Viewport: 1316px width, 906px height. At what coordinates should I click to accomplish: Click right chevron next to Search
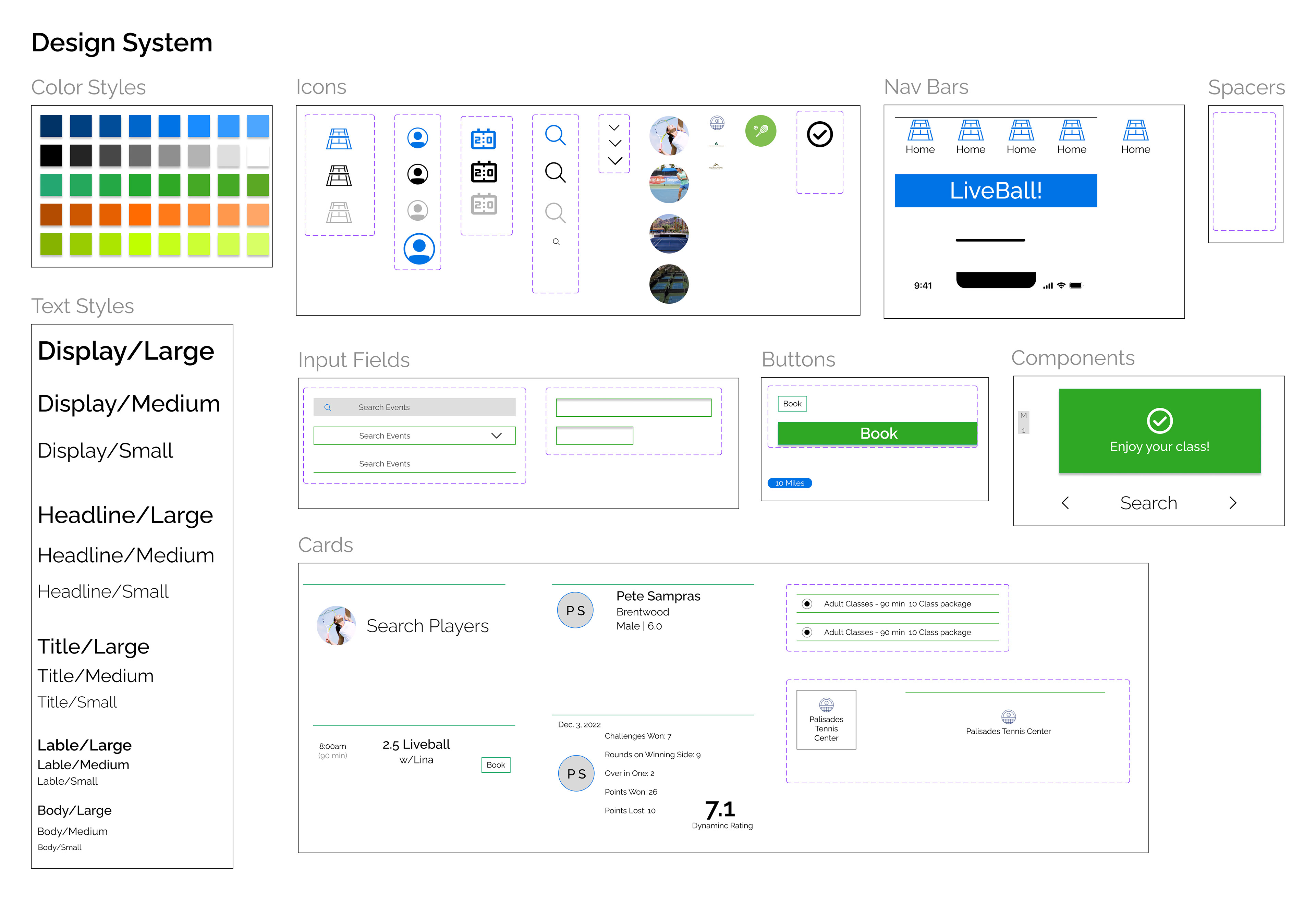tap(1232, 503)
